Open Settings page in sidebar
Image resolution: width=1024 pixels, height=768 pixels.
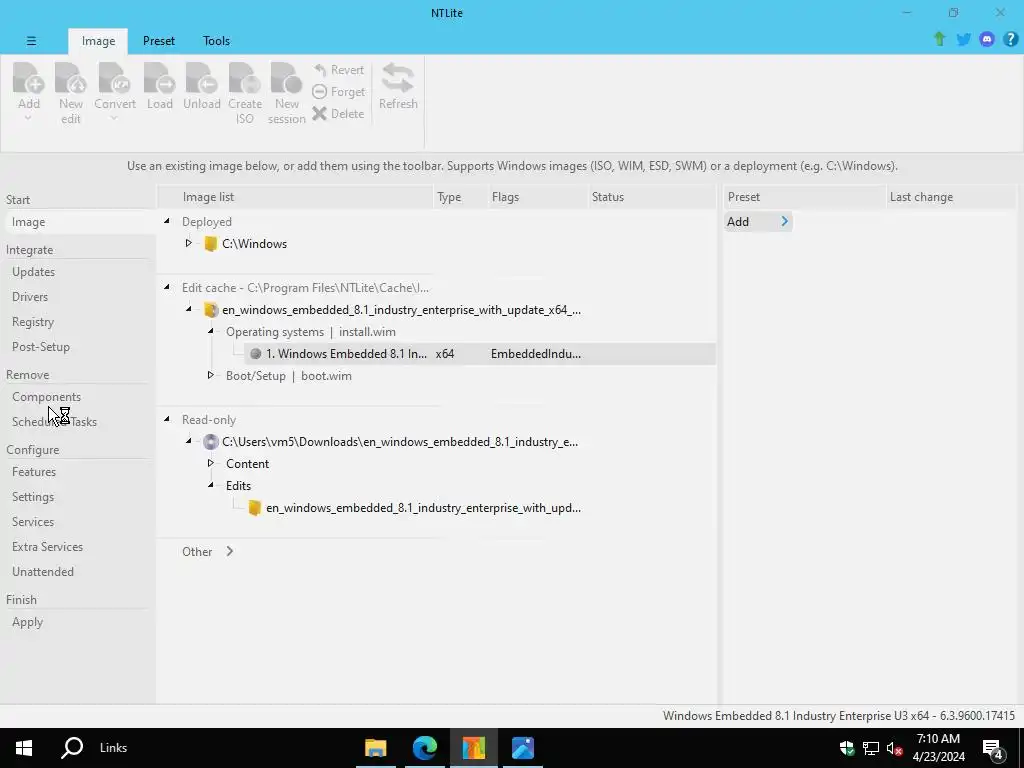coord(33,497)
